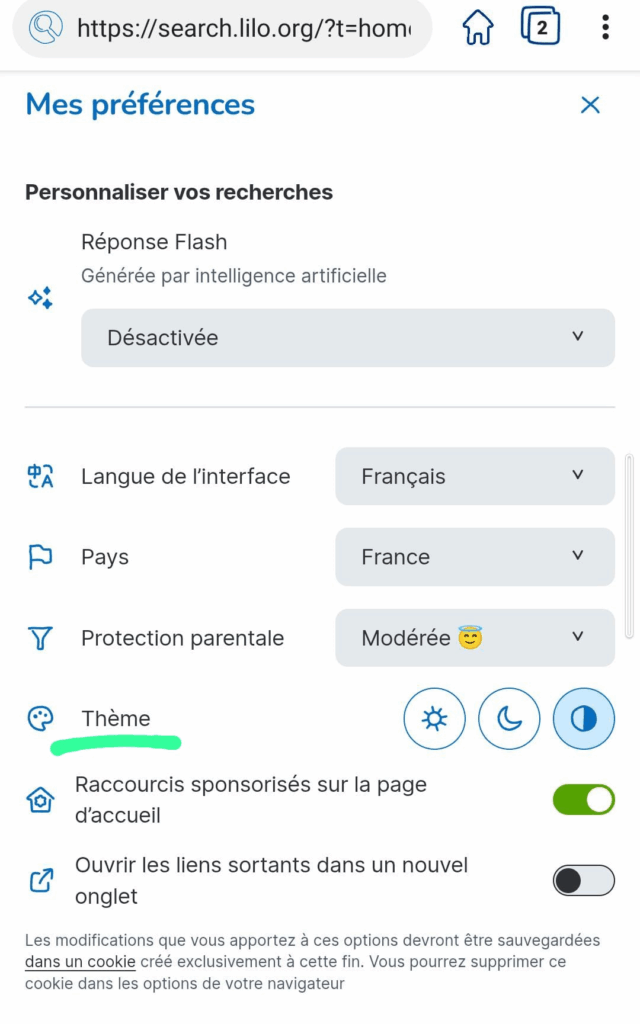Click the interface language translate icon

[x=40, y=477]
